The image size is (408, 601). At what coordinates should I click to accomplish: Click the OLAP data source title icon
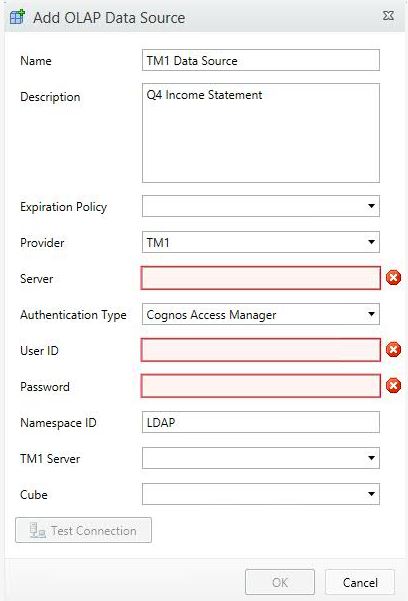pos(17,17)
